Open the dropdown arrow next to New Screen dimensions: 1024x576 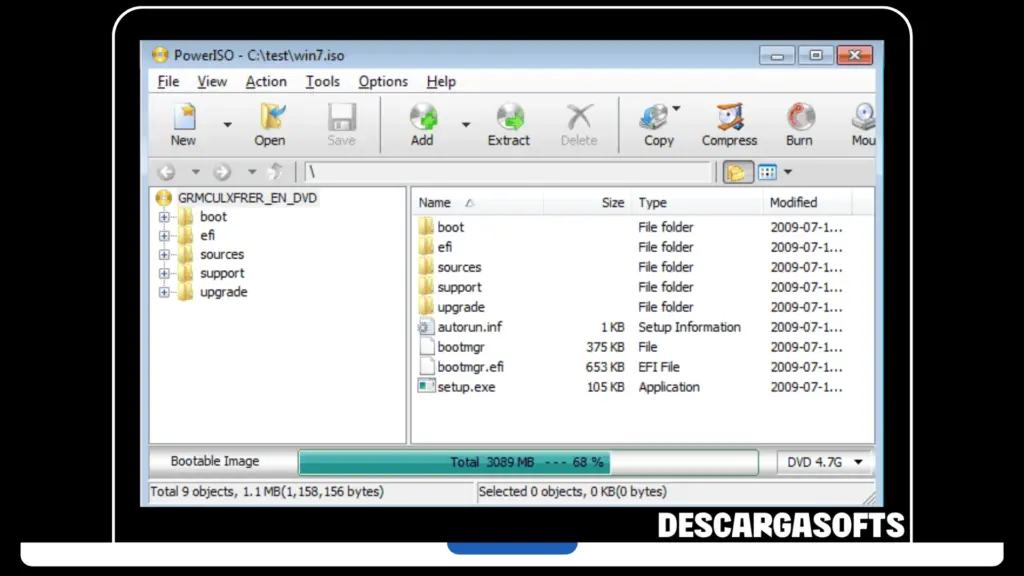[x=227, y=125]
